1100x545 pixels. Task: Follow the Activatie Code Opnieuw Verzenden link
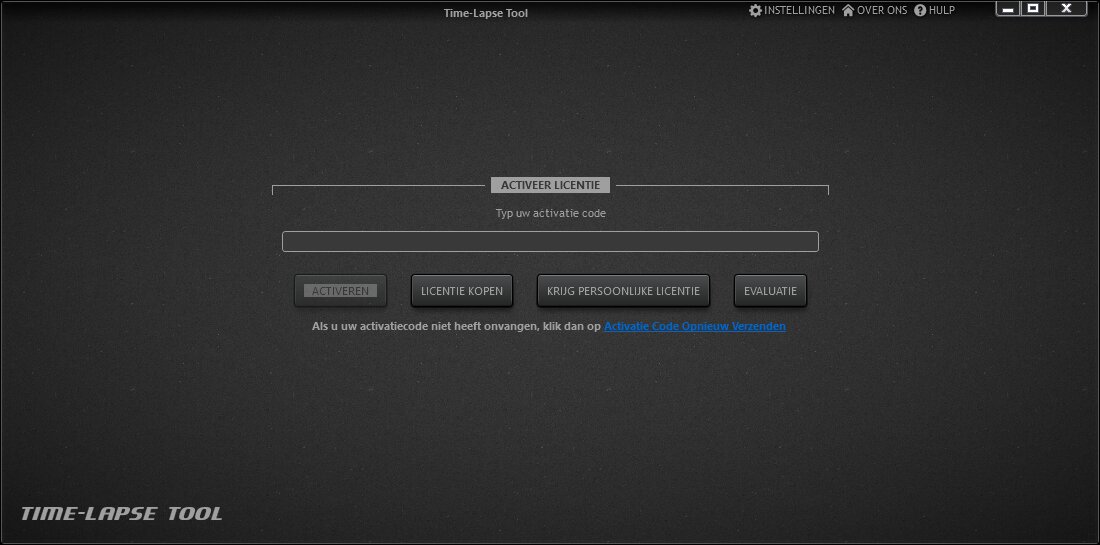pyautogui.click(x=695, y=326)
